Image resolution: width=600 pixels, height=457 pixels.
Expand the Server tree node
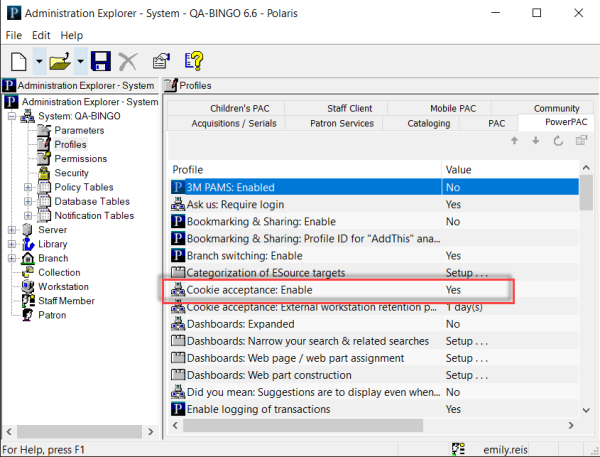(x=11, y=230)
